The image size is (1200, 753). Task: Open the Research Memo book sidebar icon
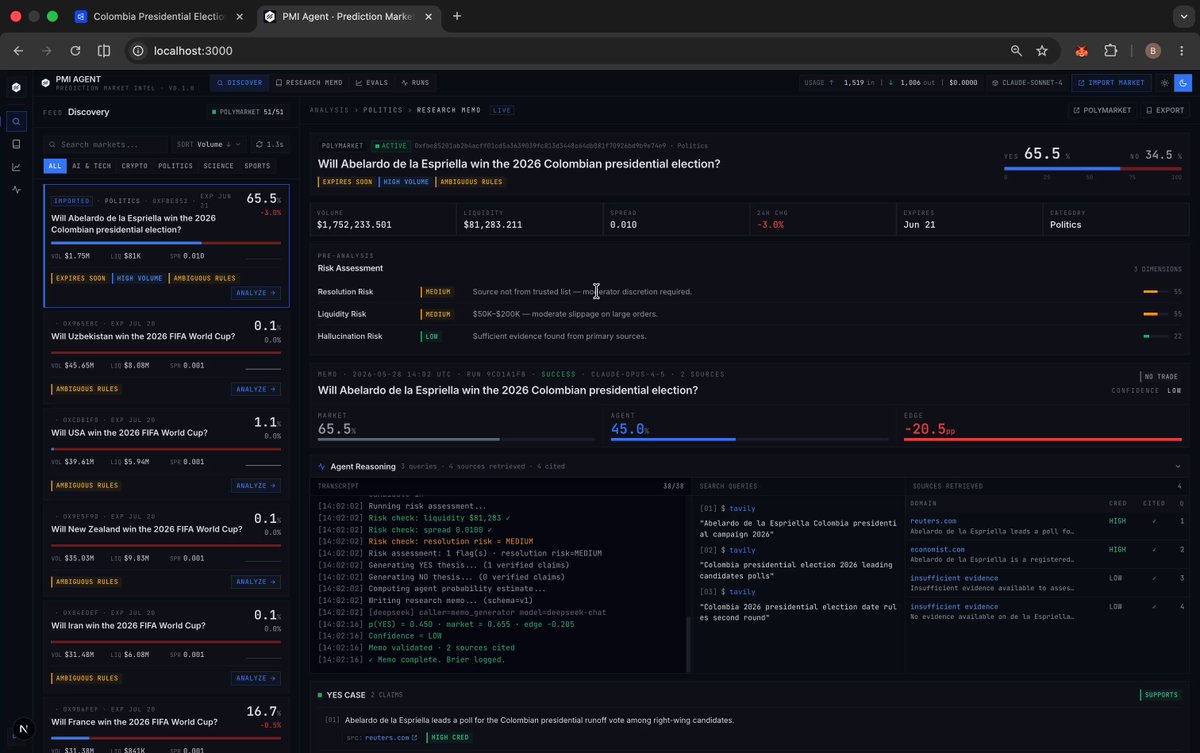coord(16,144)
